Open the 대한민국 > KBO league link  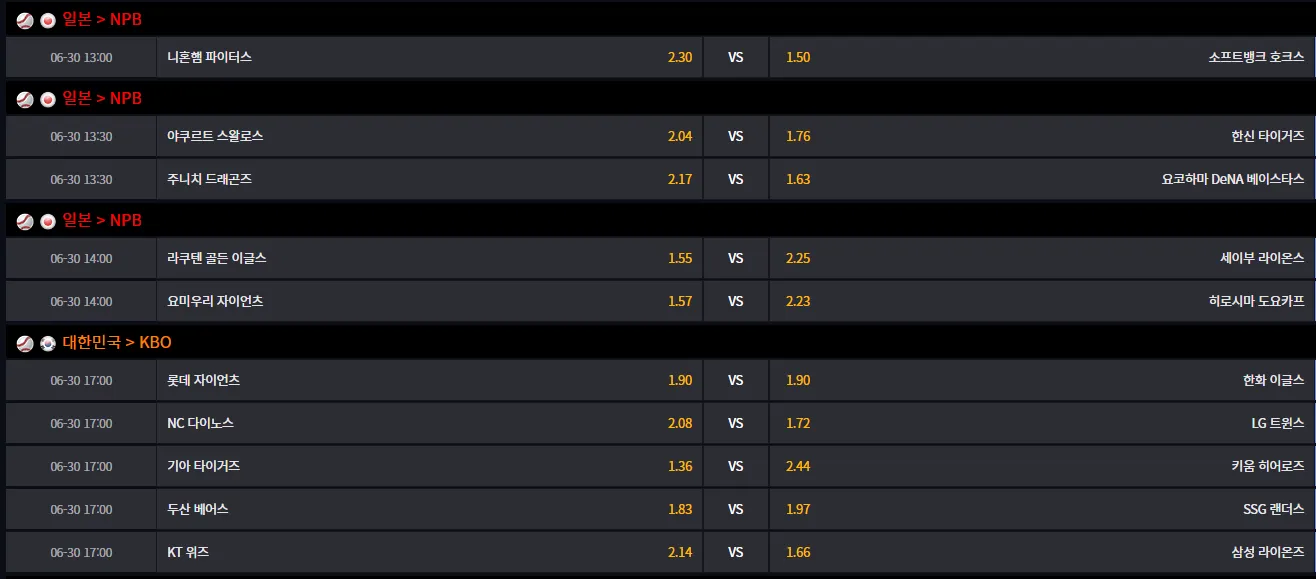point(117,343)
